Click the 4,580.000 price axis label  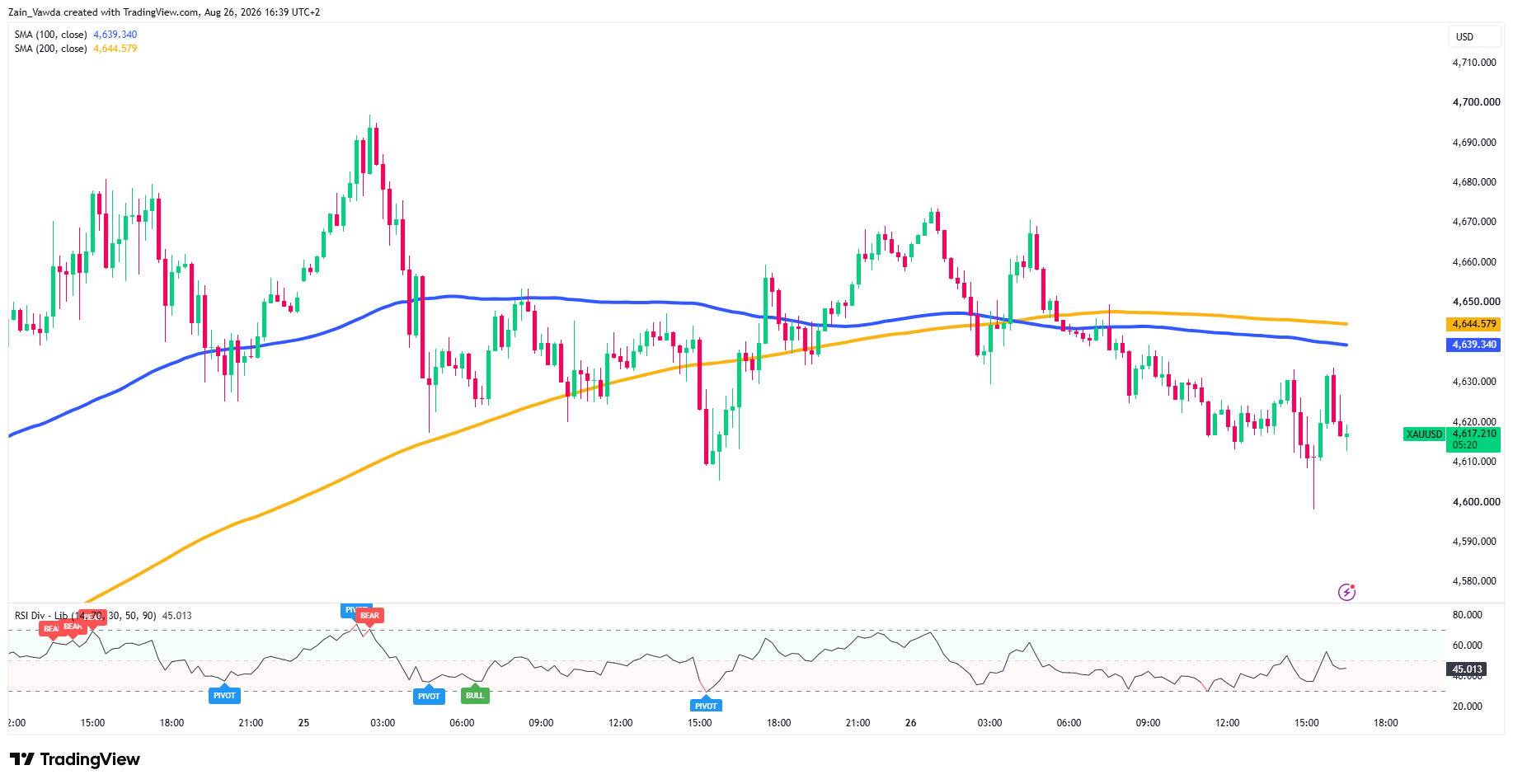1474,581
